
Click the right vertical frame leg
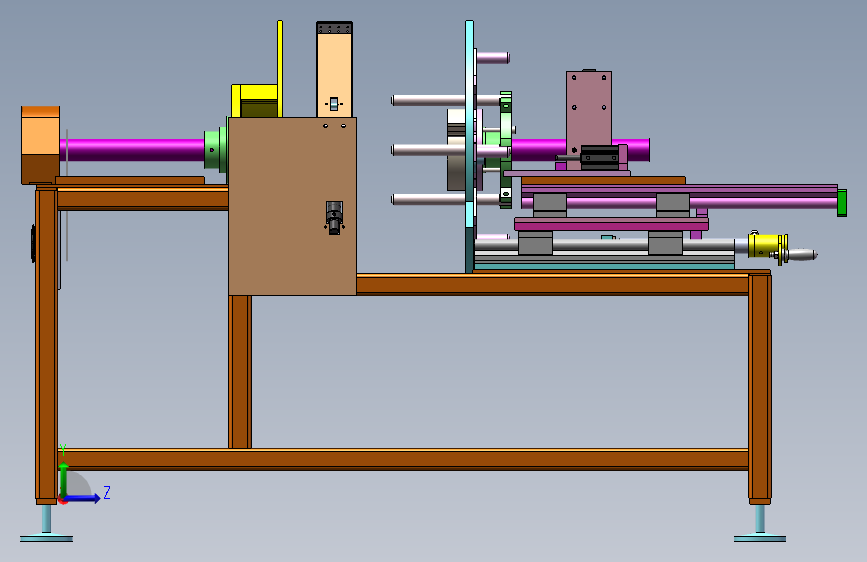[x=760, y=386]
